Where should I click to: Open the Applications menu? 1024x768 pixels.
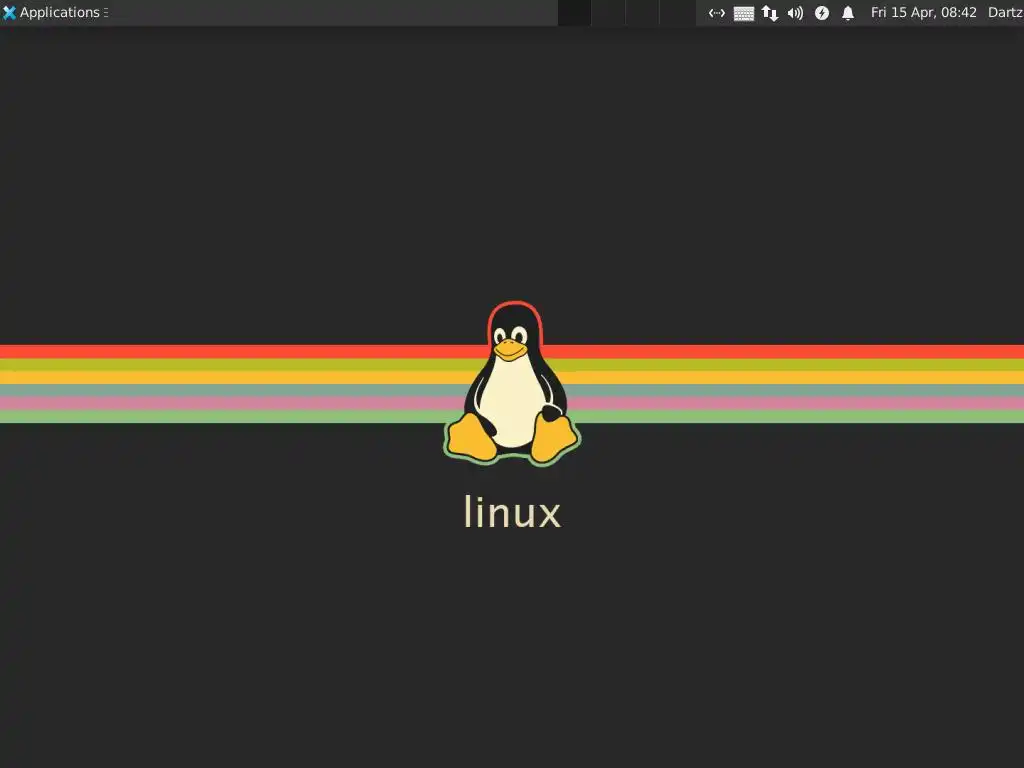click(x=52, y=12)
